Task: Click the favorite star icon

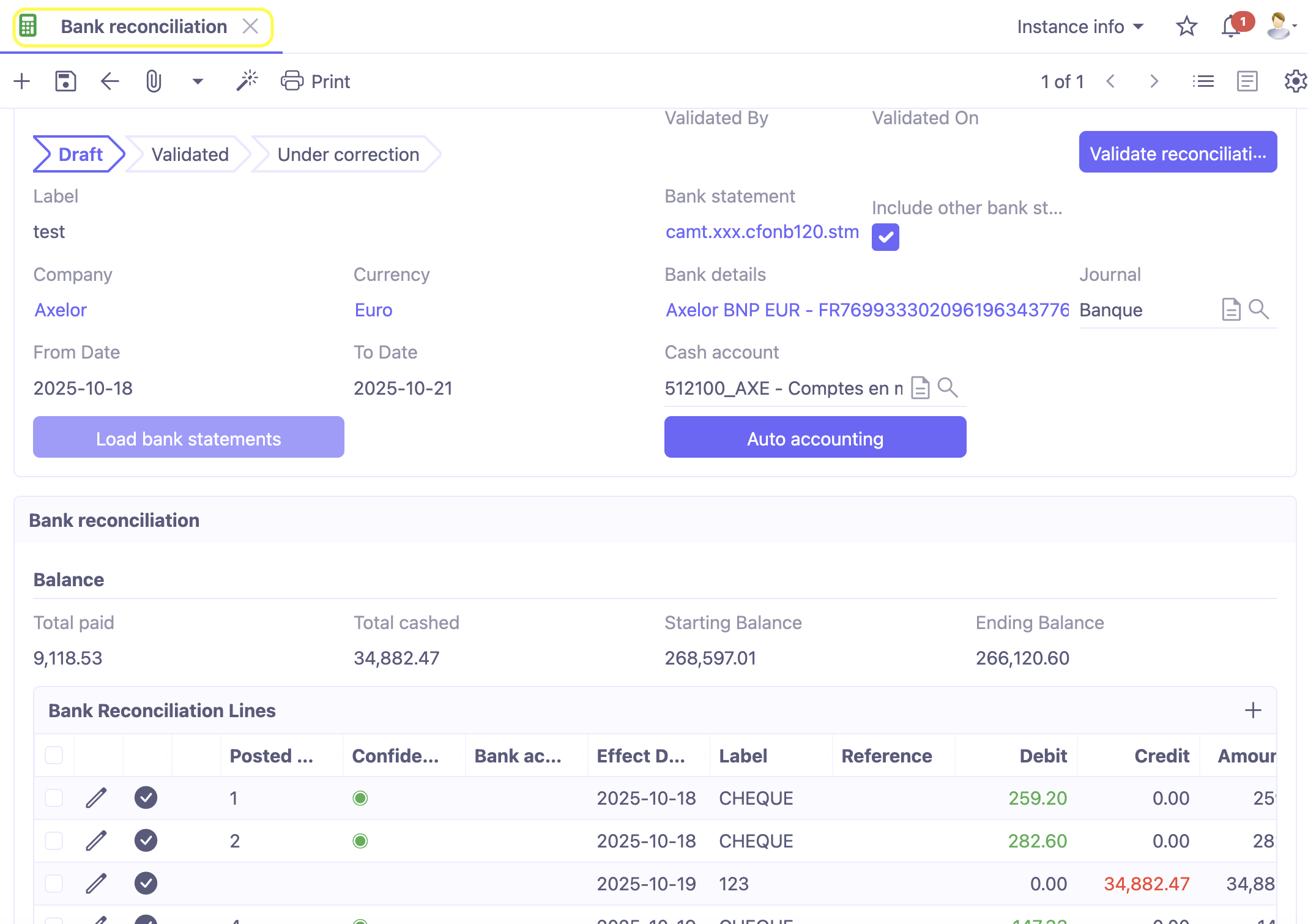Action: (1186, 27)
